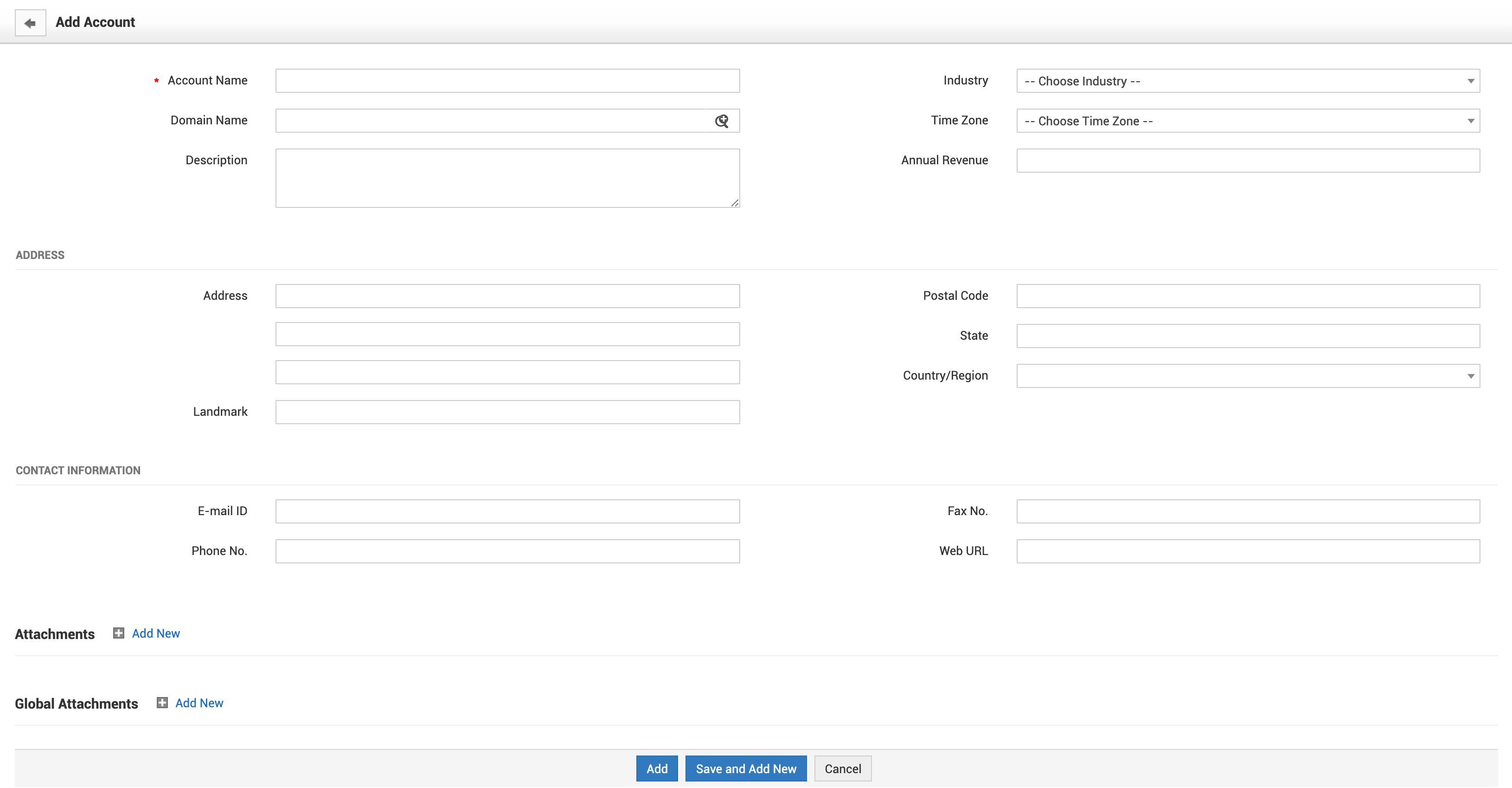Grab the Description resize handle
Viewport: 1512px width, 788px height.
735,203
